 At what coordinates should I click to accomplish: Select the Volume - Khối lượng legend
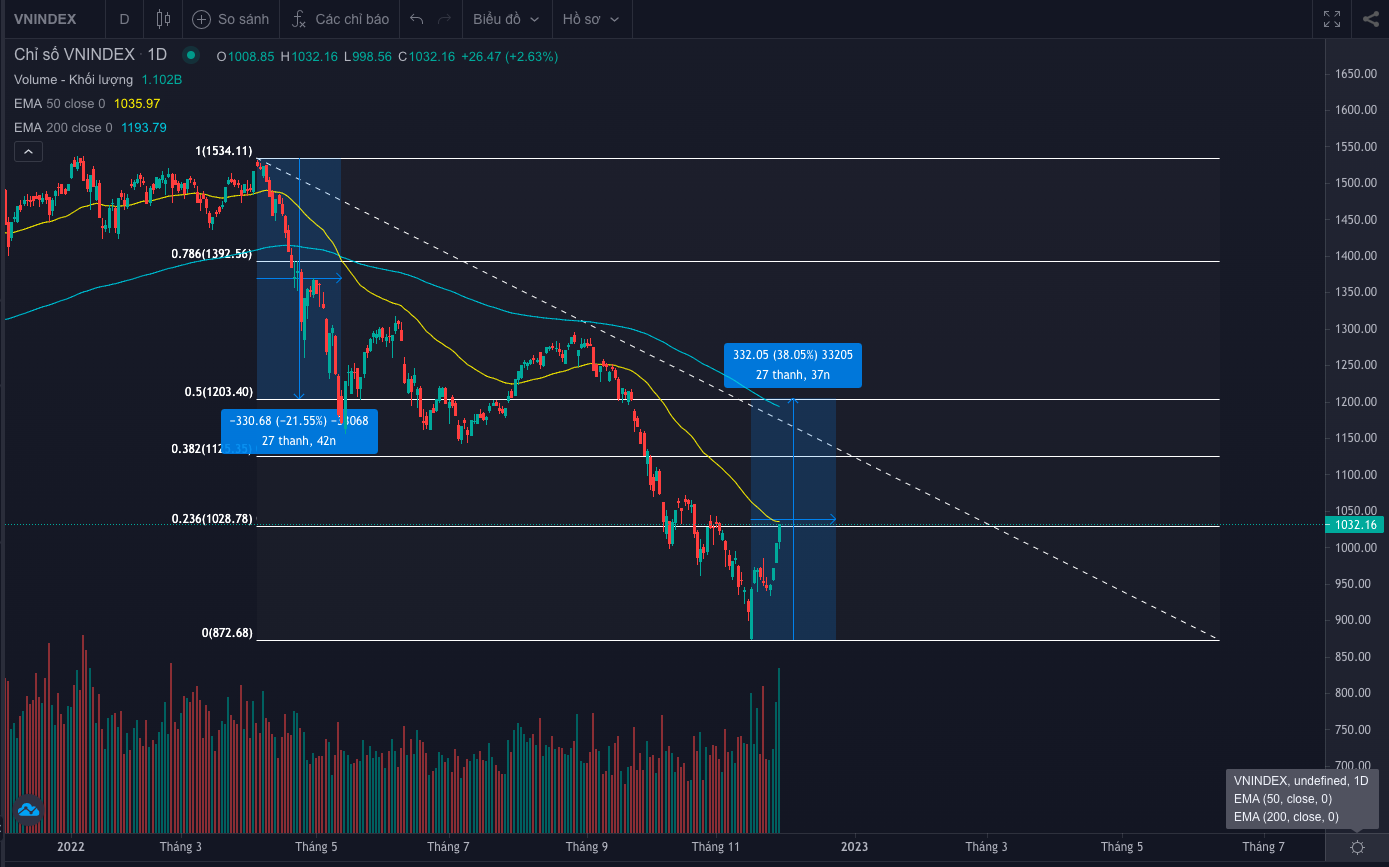[x=73, y=79]
